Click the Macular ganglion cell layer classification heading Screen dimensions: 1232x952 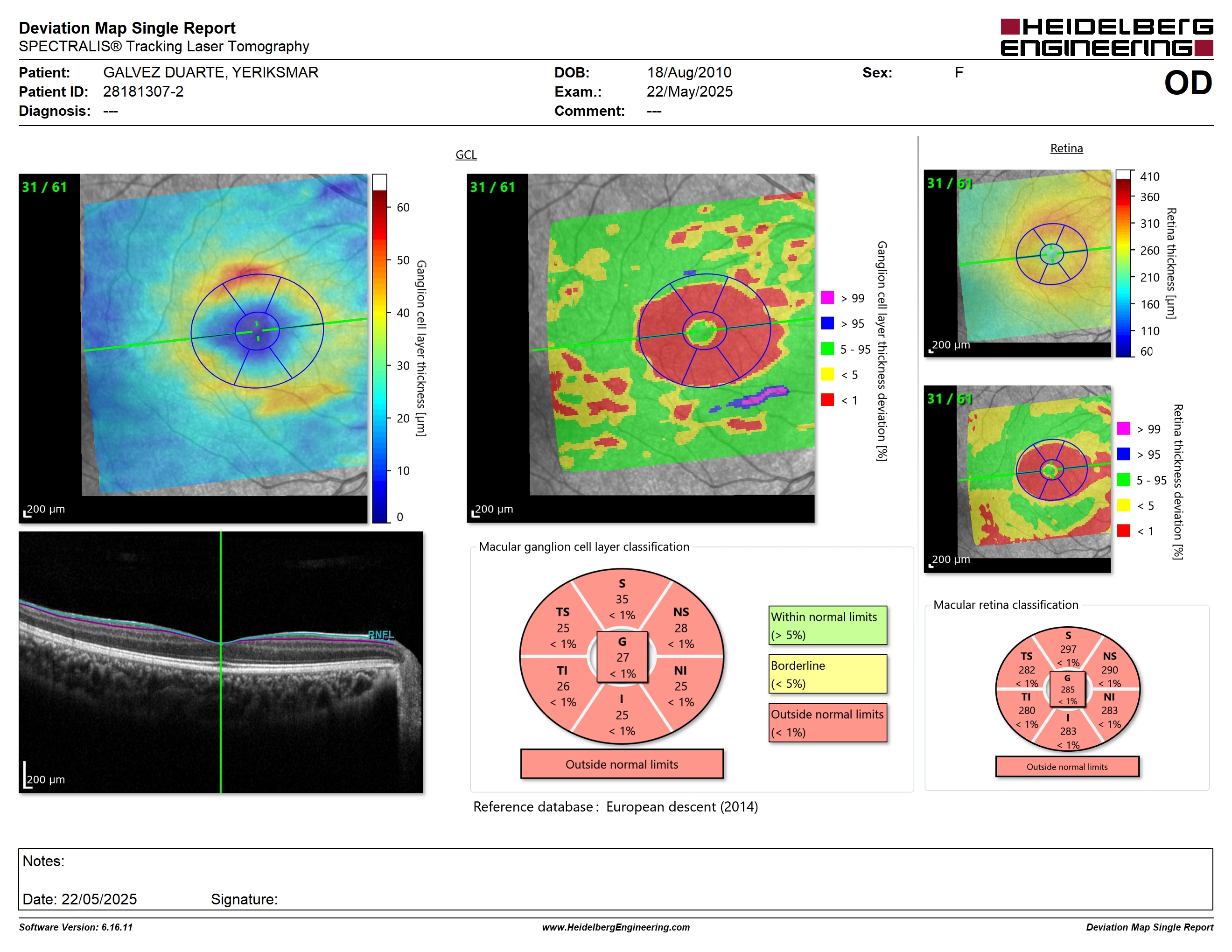[584, 546]
